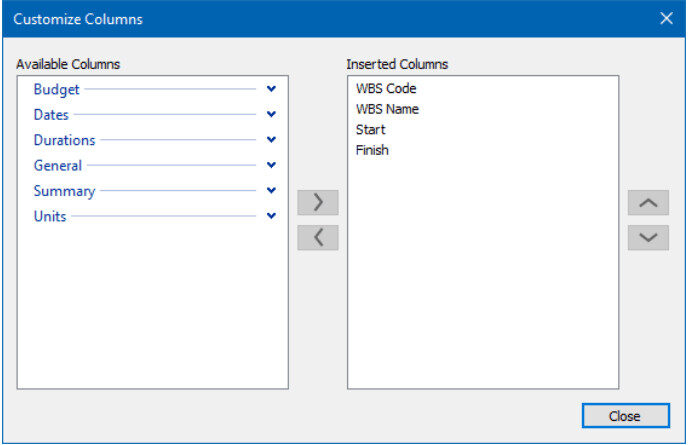Move selected column up with the up-chevron button

[648, 203]
